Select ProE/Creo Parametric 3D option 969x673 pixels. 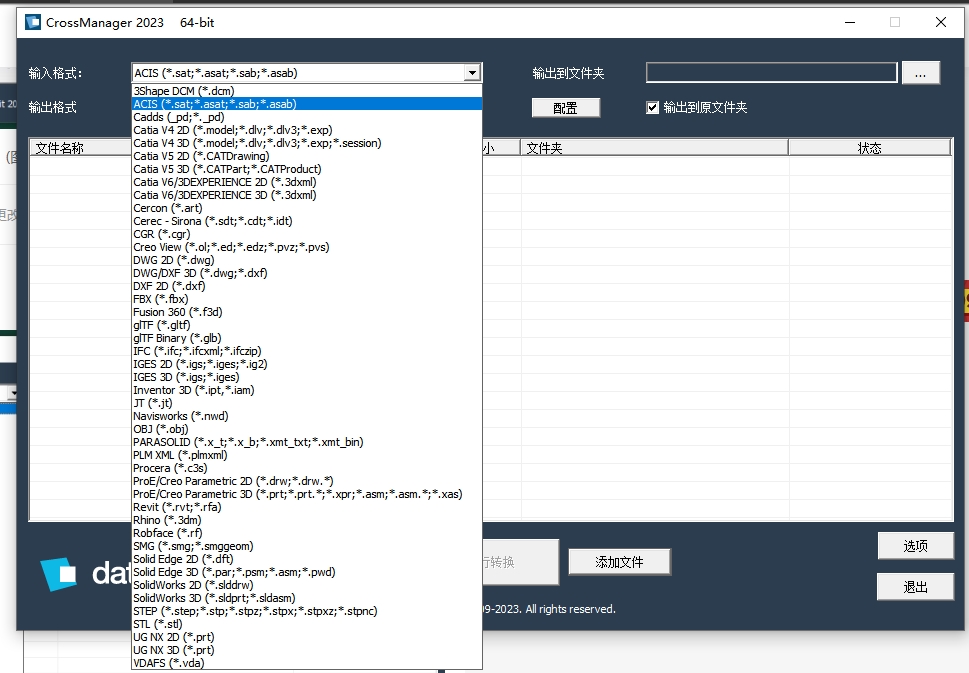tap(307, 493)
